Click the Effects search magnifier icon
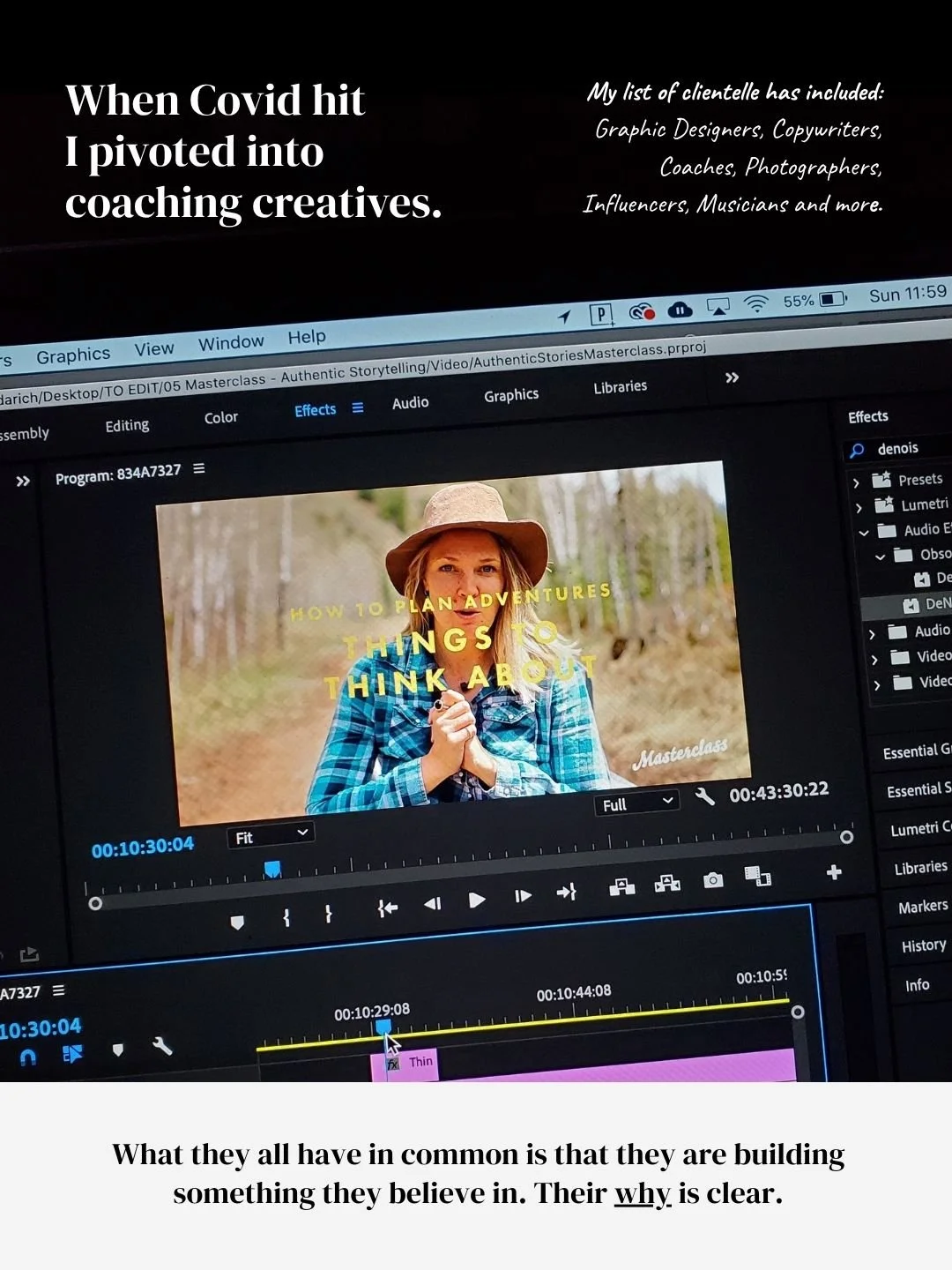952x1270 pixels. [x=856, y=451]
